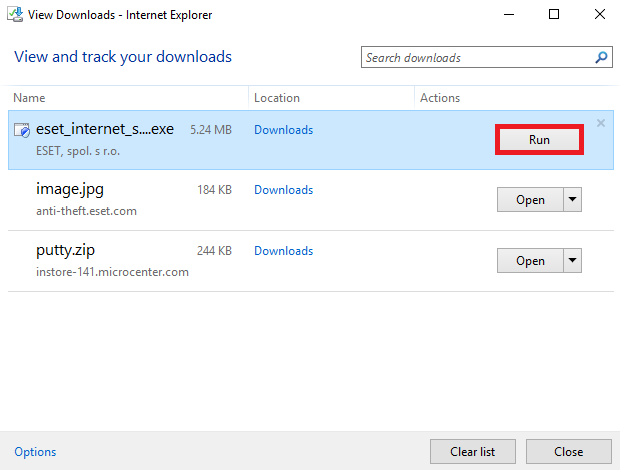Minimize the View Downloads window
This screenshot has width=620, height=470.
[509, 15]
